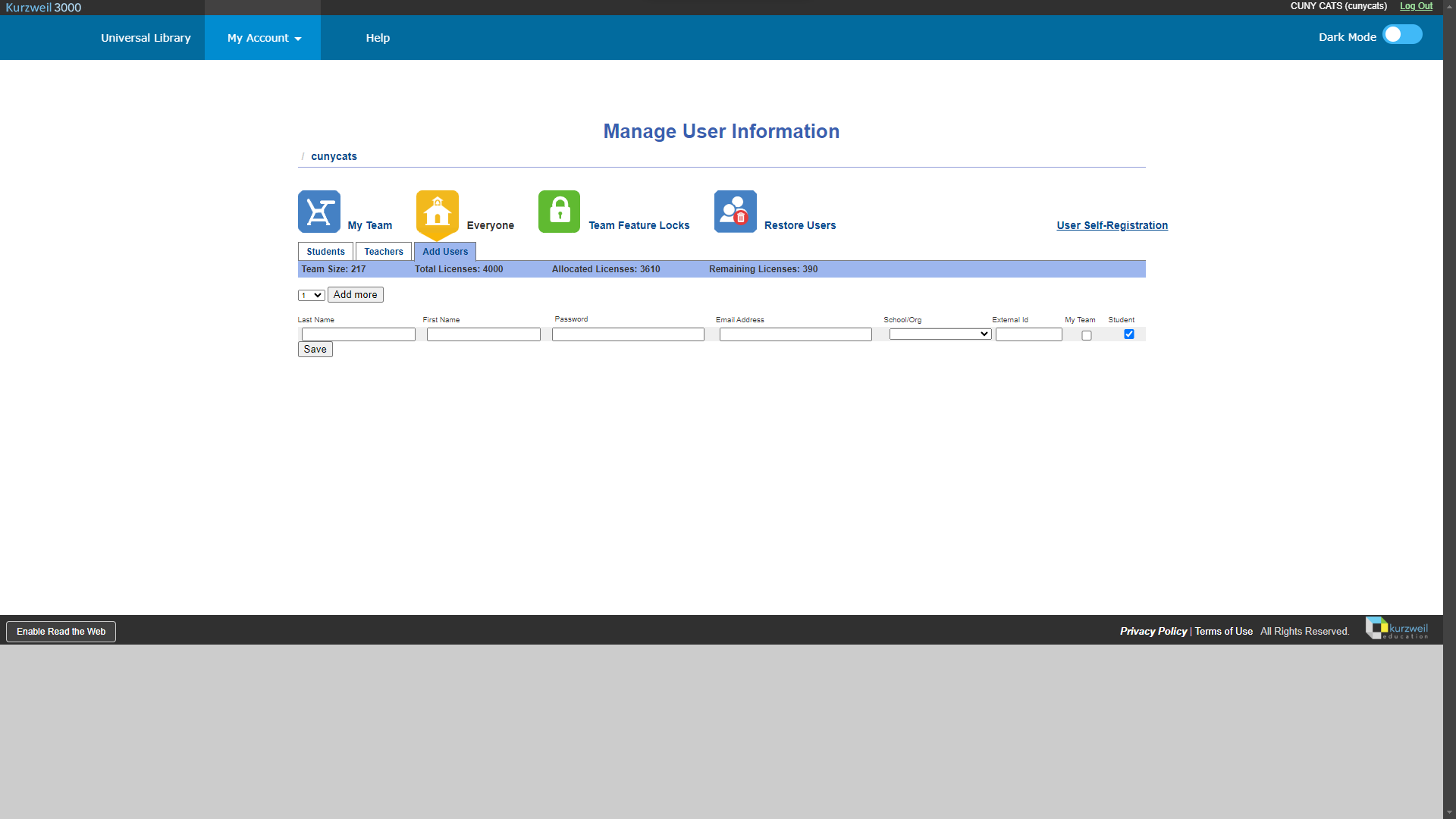Image resolution: width=1456 pixels, height=819 pixels.
Task: Focus the Password input field
Action: point(629,334)
